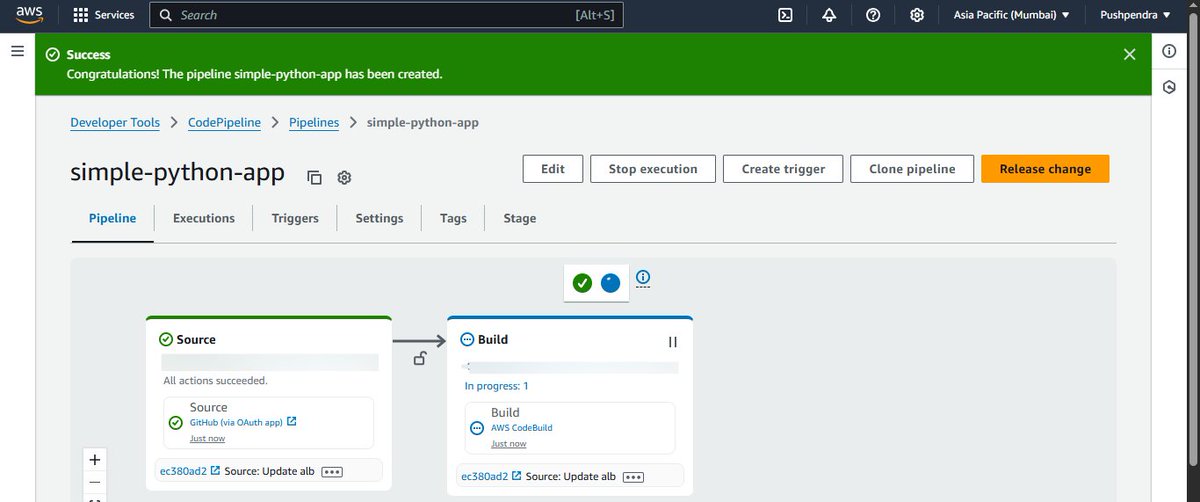Go to CodePipeline breadcrumb
1200x502 pixels.
pos(225,123)
